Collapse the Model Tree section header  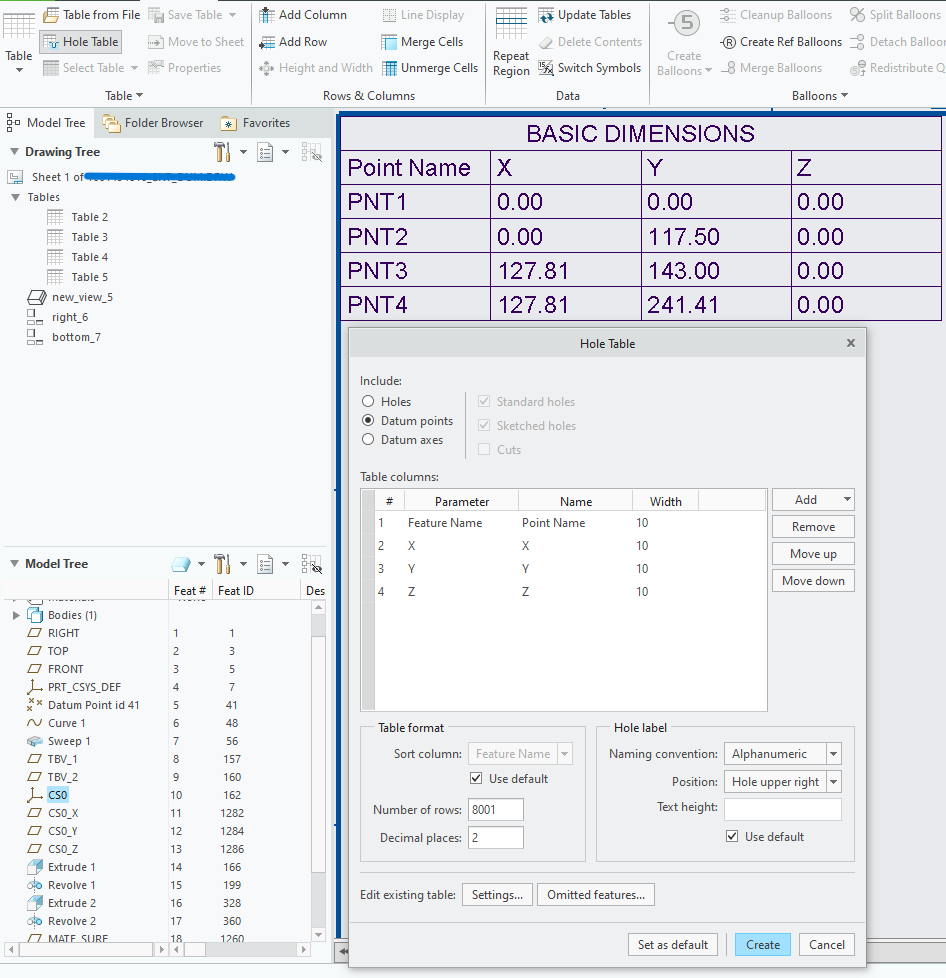(x=14, y=564)
